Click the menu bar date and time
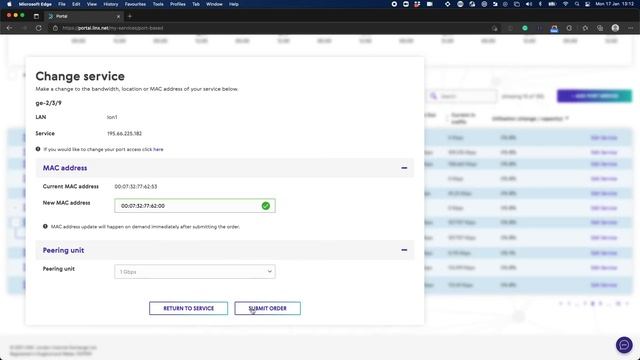 pyautogui.click(x=615, y=4)
